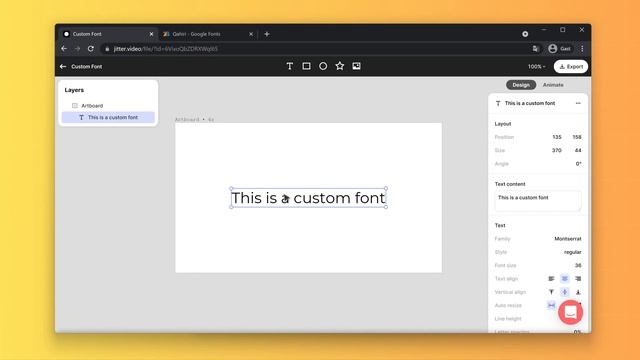
Task: Click the browser forward button
Action: coord(77,49)
